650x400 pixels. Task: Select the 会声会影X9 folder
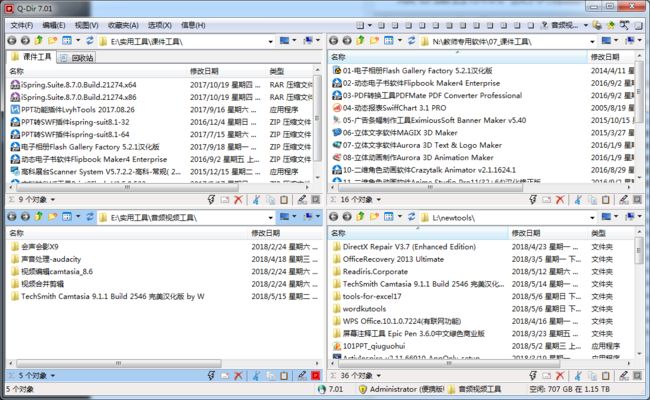[x=34, y=247]
